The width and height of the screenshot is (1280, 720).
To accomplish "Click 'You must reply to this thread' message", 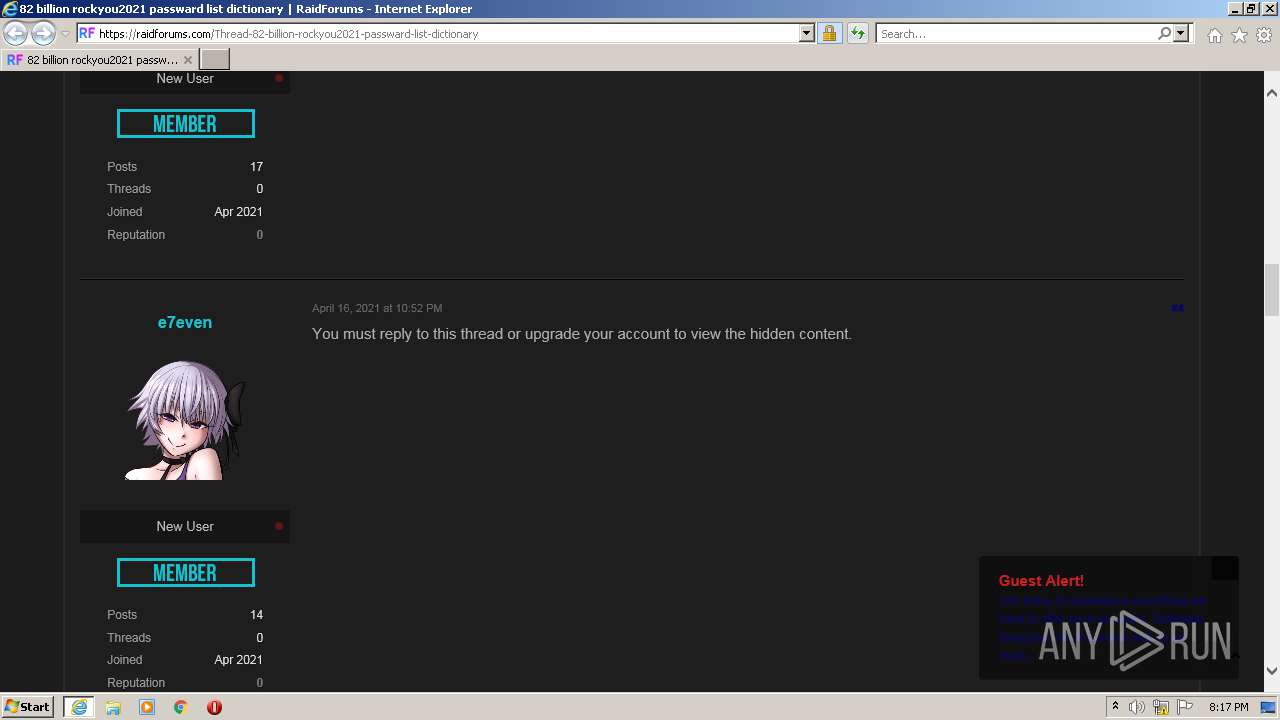I will pyautogui.click(x=582, y=334).
